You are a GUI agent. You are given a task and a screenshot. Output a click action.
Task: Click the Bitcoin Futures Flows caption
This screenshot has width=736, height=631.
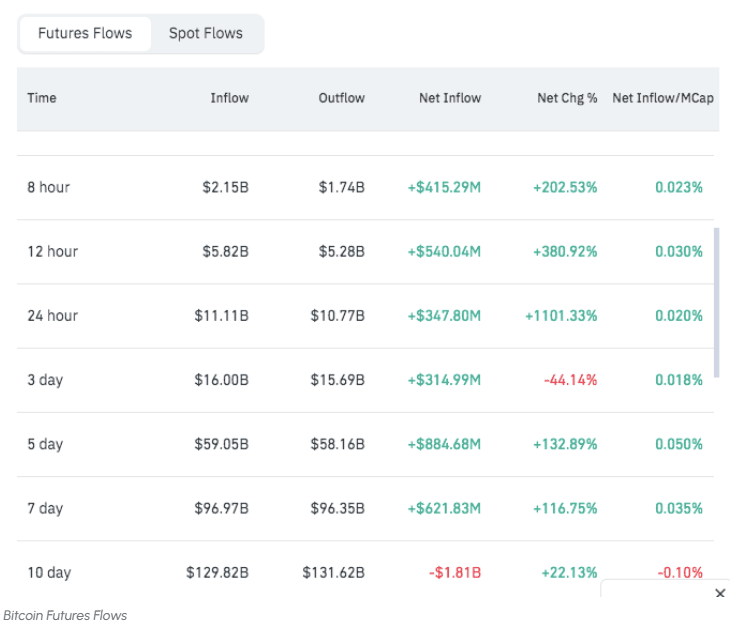pyautogui.click(x=65, y=615)
